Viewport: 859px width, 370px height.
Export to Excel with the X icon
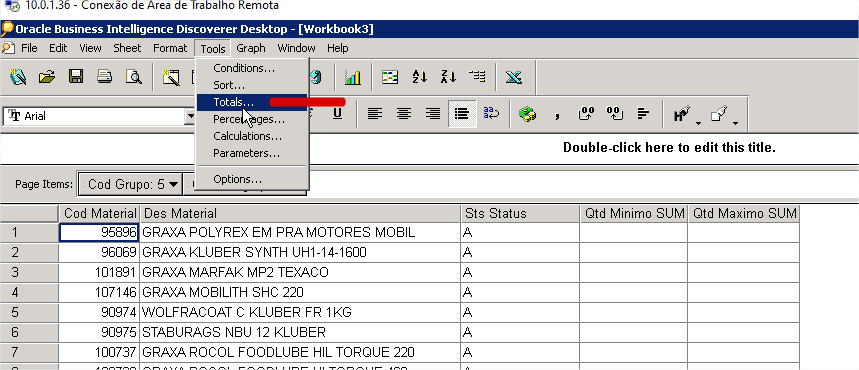(x=514, y=77)
